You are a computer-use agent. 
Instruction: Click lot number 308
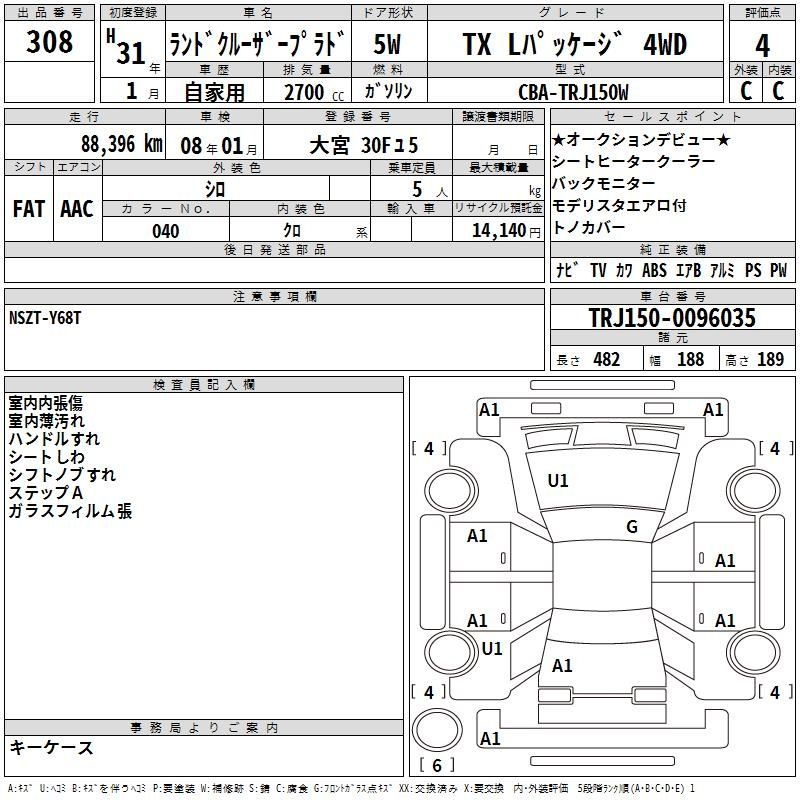click(49, 42)
